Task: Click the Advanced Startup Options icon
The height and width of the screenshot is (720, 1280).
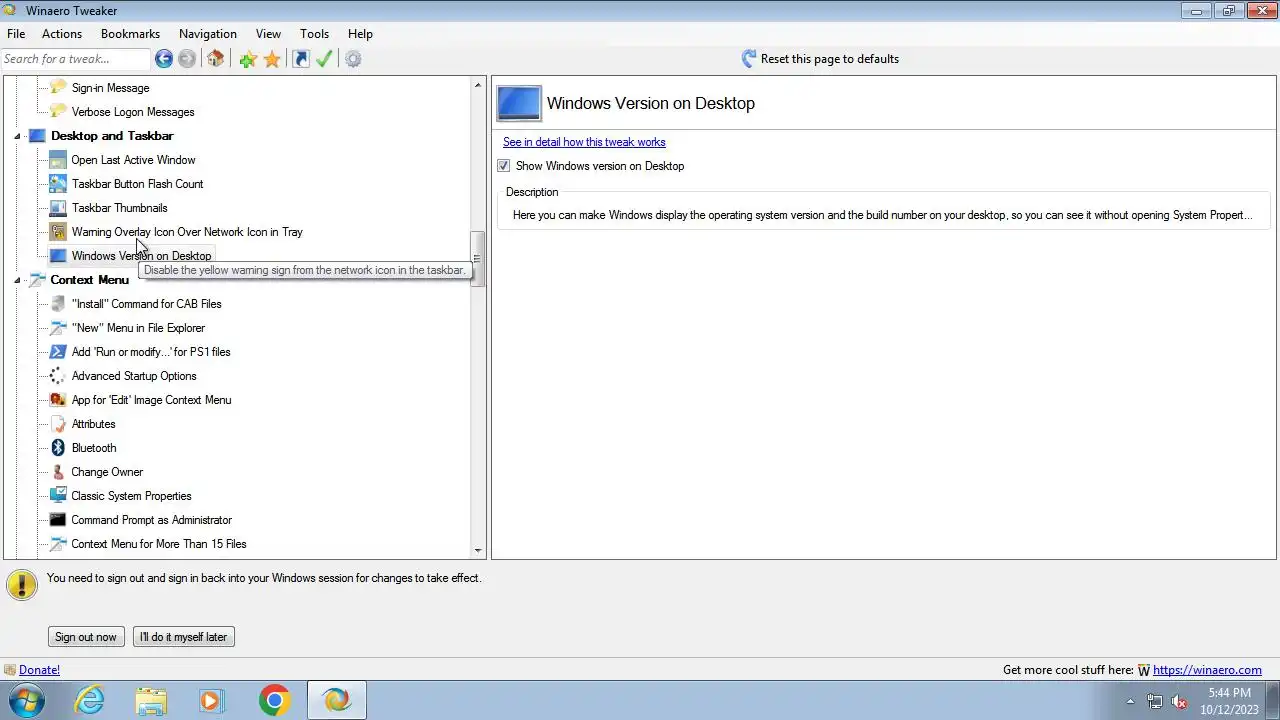Action: click(x=58, y=376)
